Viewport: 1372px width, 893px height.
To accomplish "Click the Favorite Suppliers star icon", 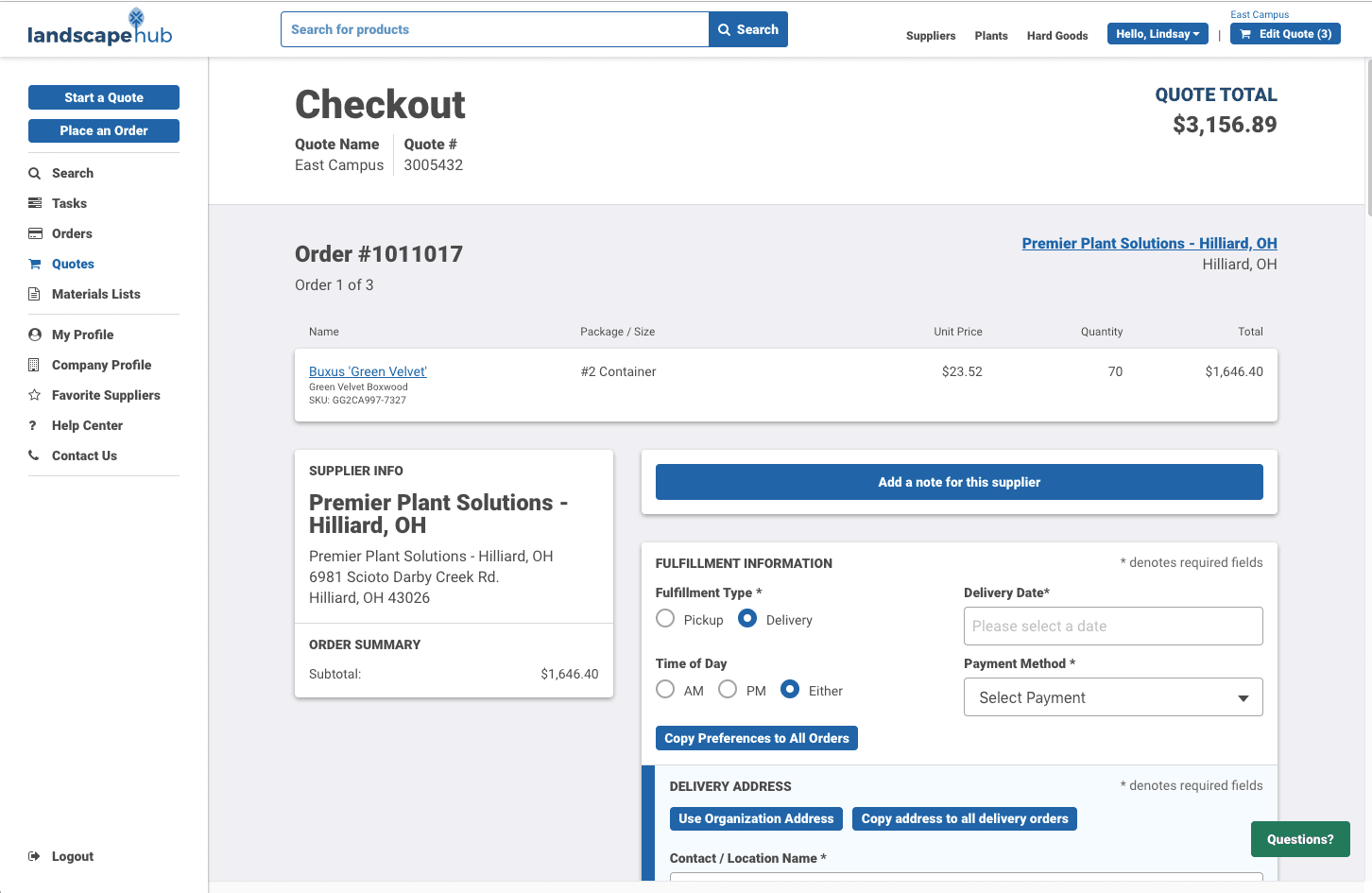I will pos(35,395).
